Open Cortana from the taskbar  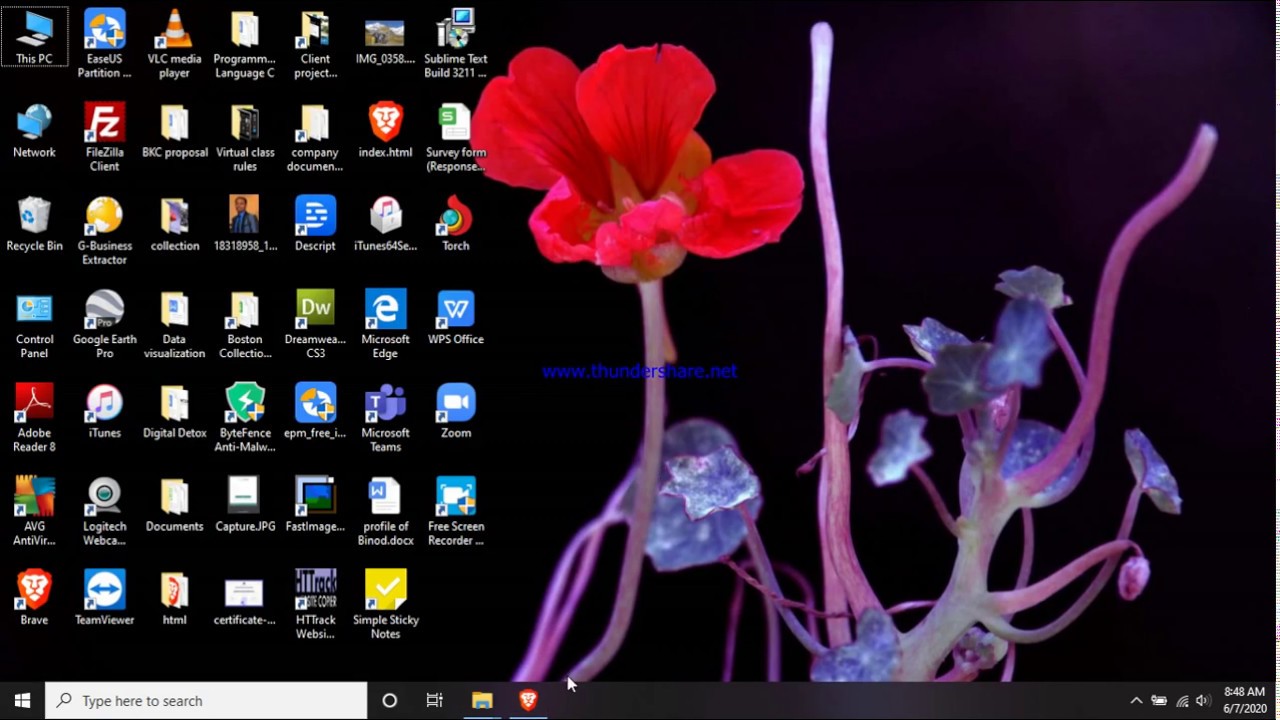pyautogui.click(x=390, y=701)
